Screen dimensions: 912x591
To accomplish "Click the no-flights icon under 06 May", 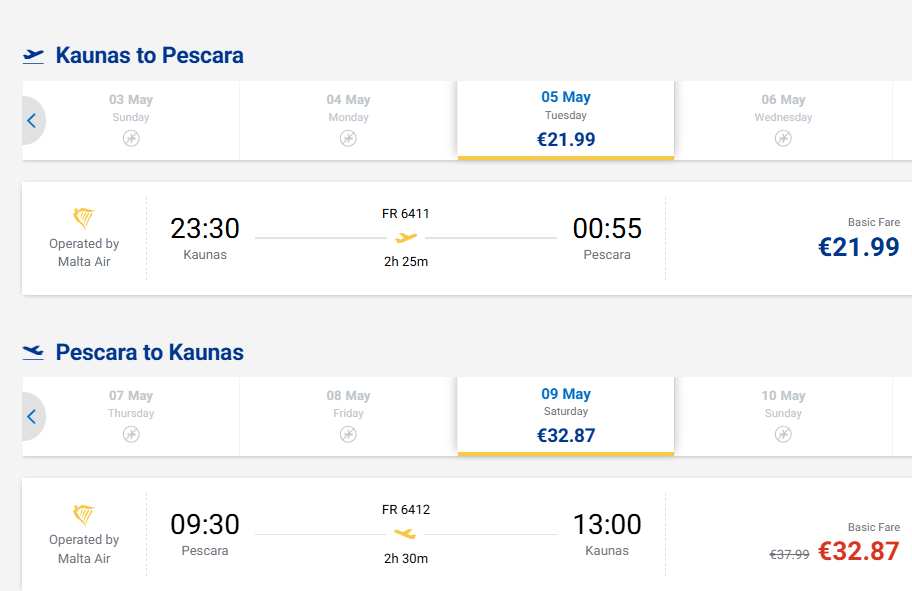I will [x=783, y=138].
